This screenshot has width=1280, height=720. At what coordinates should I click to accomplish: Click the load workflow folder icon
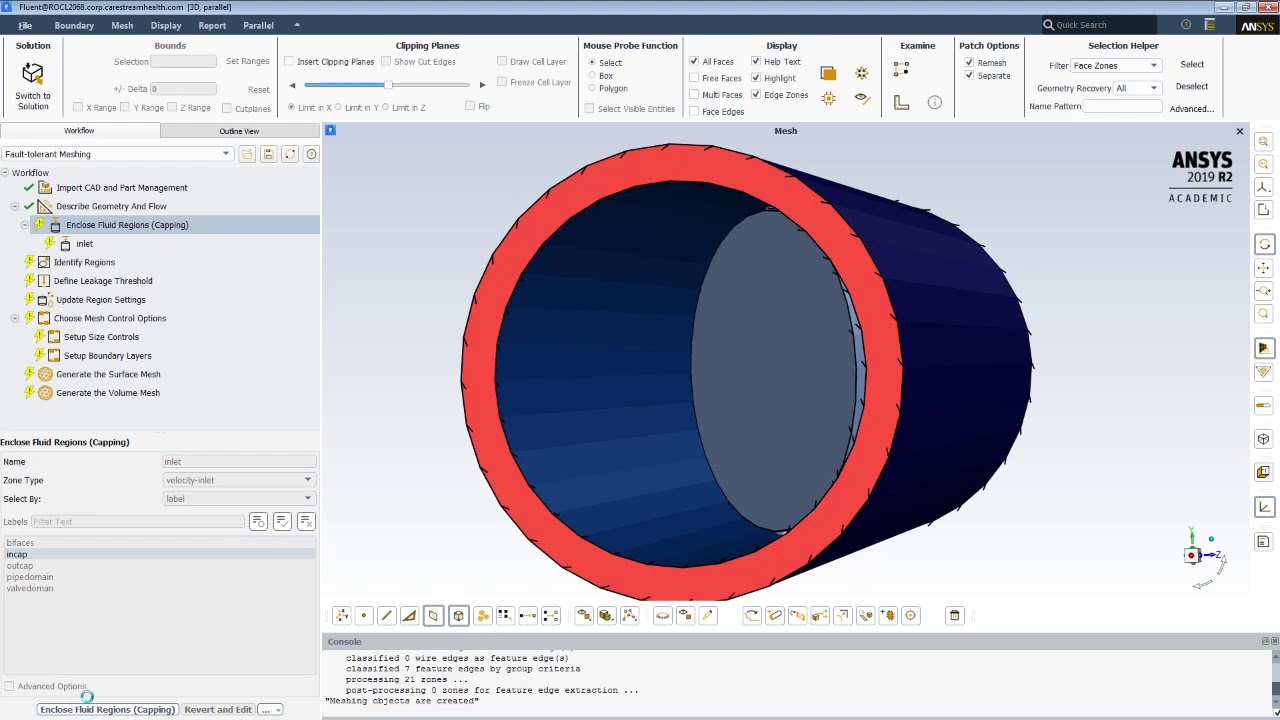click(x=247, y=154)
